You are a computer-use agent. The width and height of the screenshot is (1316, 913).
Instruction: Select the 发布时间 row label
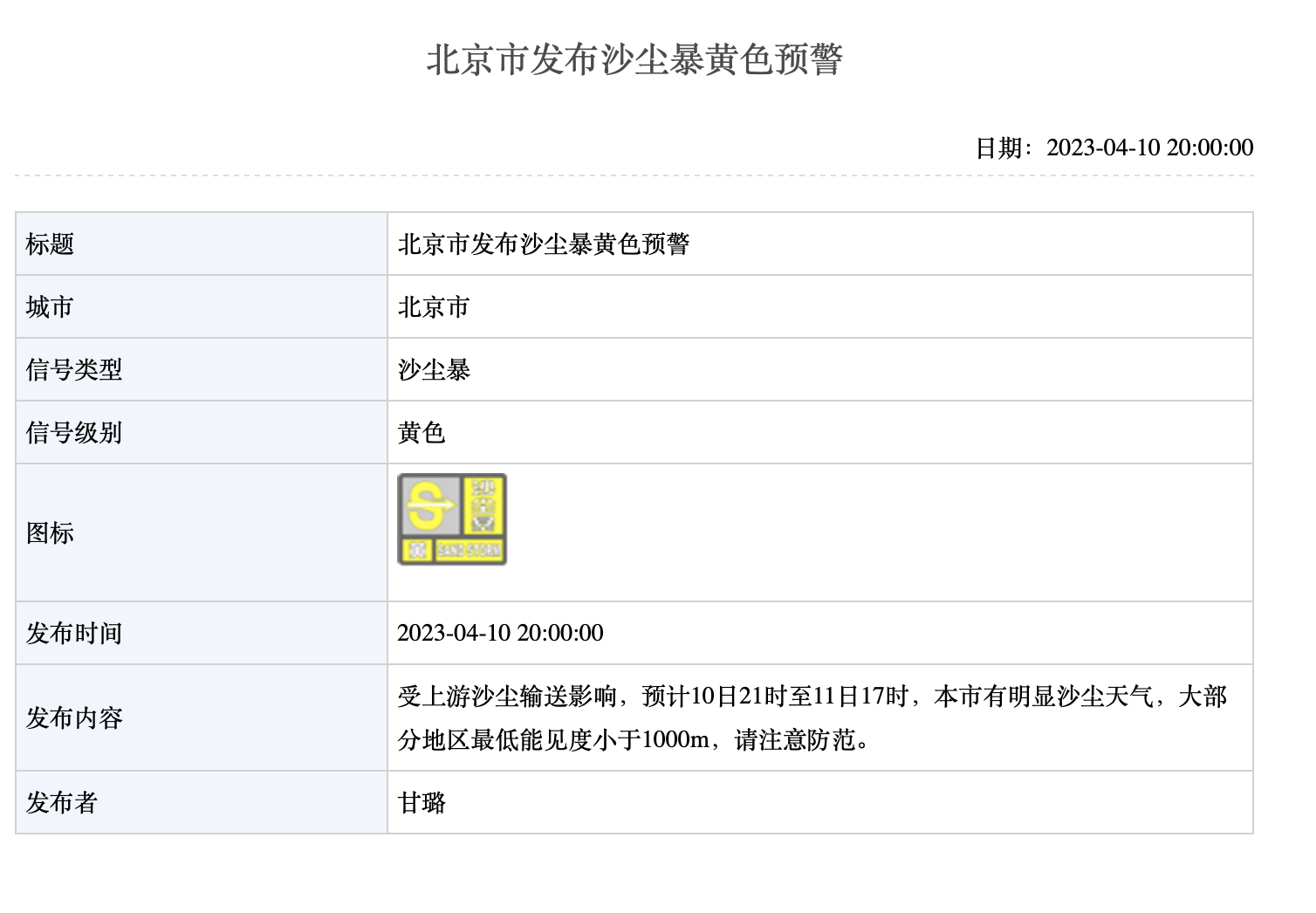[x=74, y=634]
